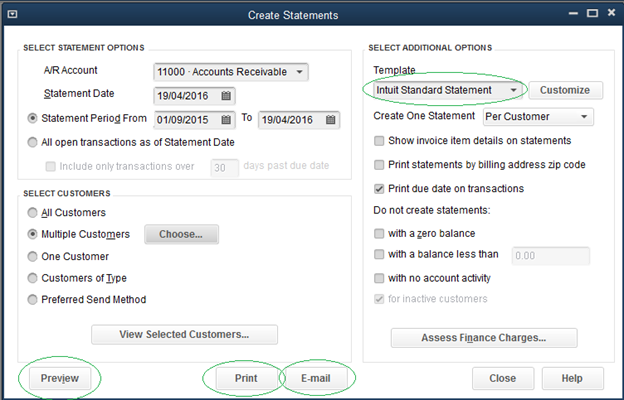
Task: Click View Selected Customers button
Action: coord(184,334)
